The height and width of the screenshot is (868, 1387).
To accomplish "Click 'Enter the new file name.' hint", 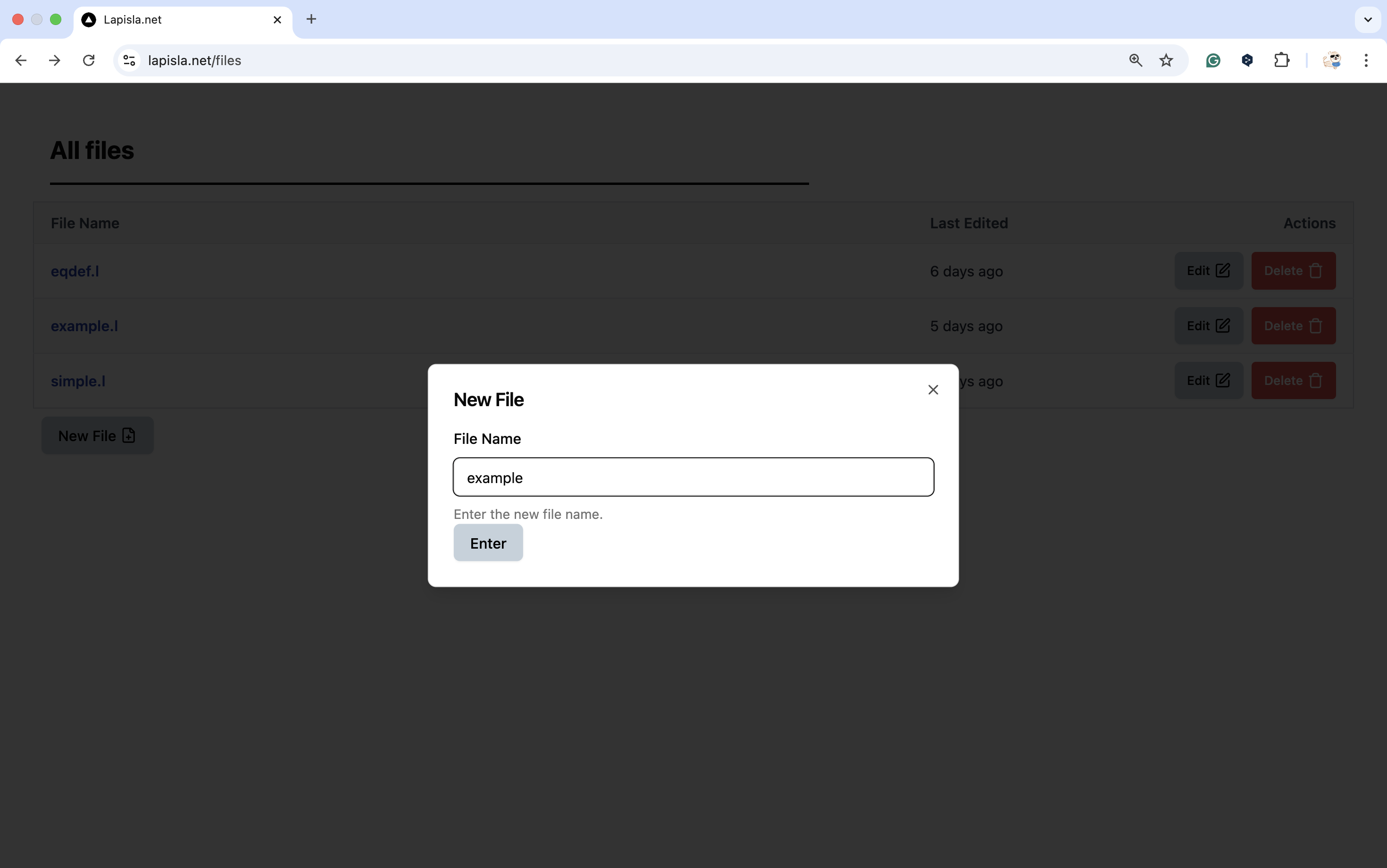I will point(528,514).
